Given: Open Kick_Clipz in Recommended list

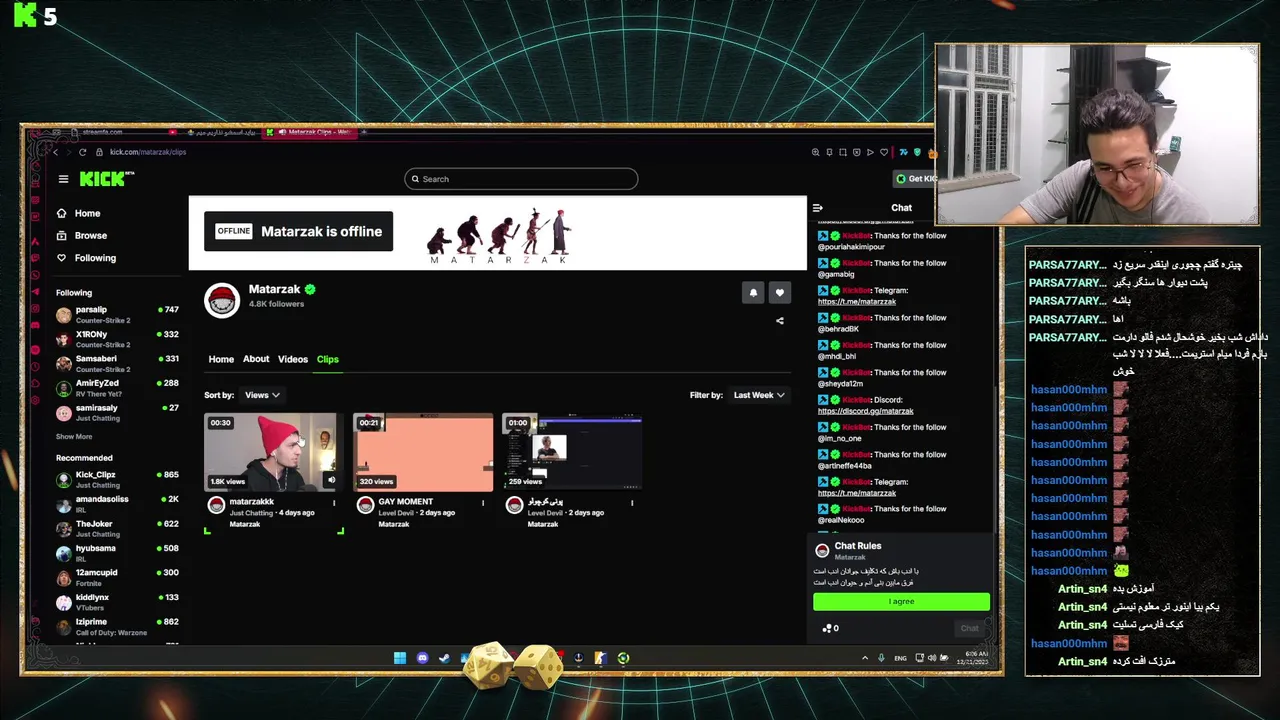Looking at the screenshot, I should pyautogui.click(x=117, y=479).
